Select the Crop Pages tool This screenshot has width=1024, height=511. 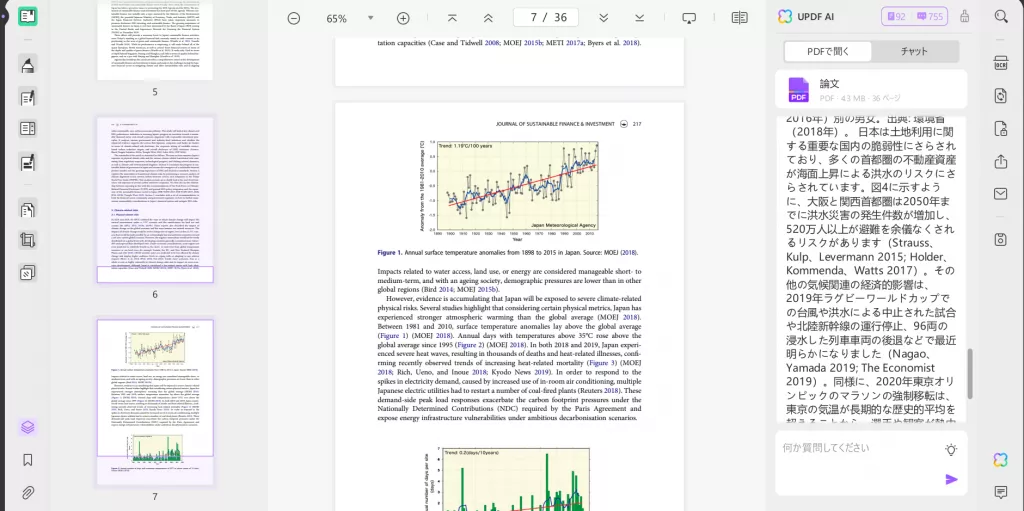click(28, 240)
